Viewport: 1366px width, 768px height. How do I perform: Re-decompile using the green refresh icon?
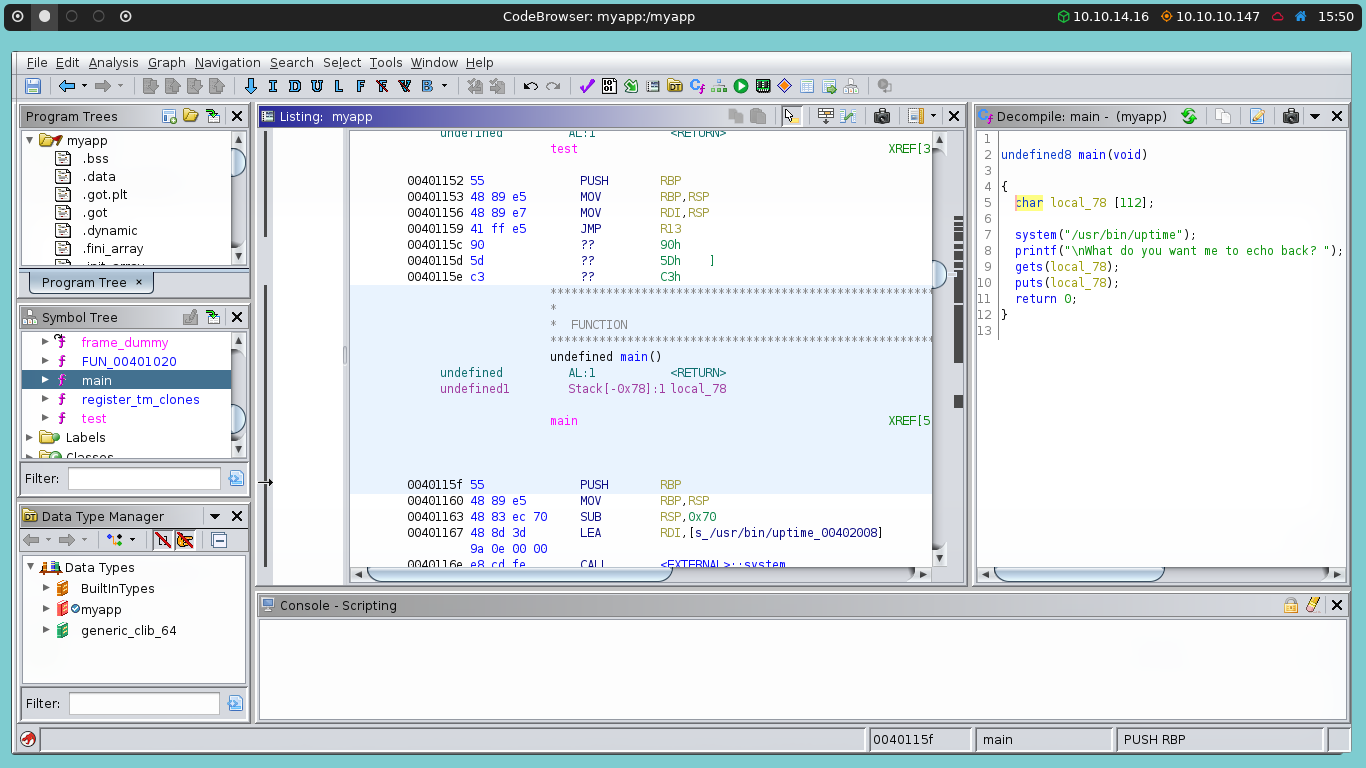pos(1189,116)
